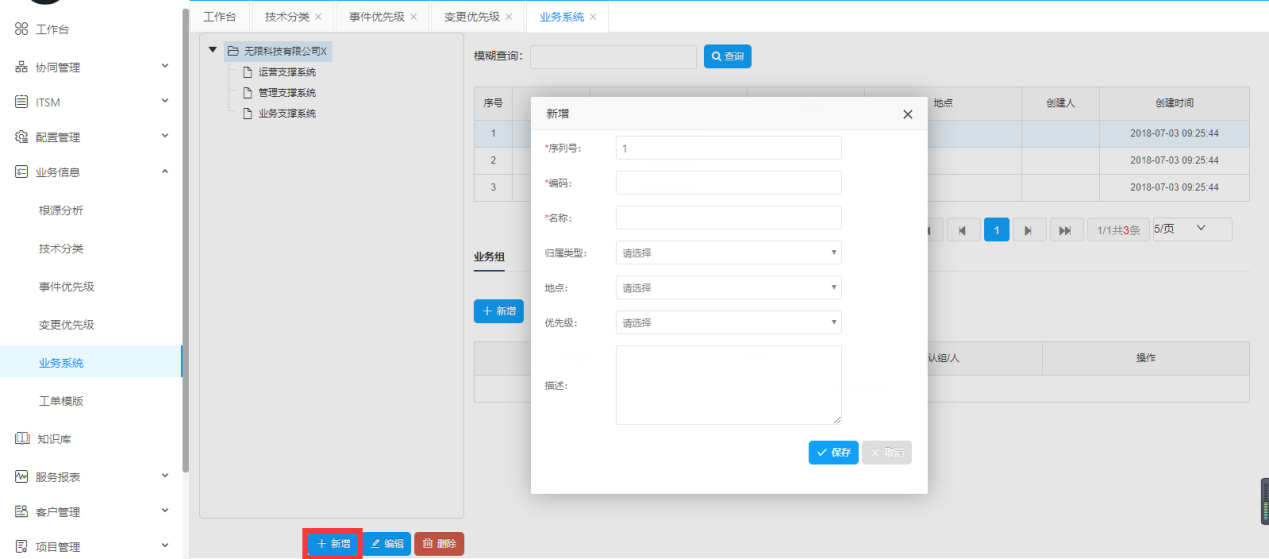
Task: Collapse the 无限科技有限公司X tree node
Action: [212, 50]
